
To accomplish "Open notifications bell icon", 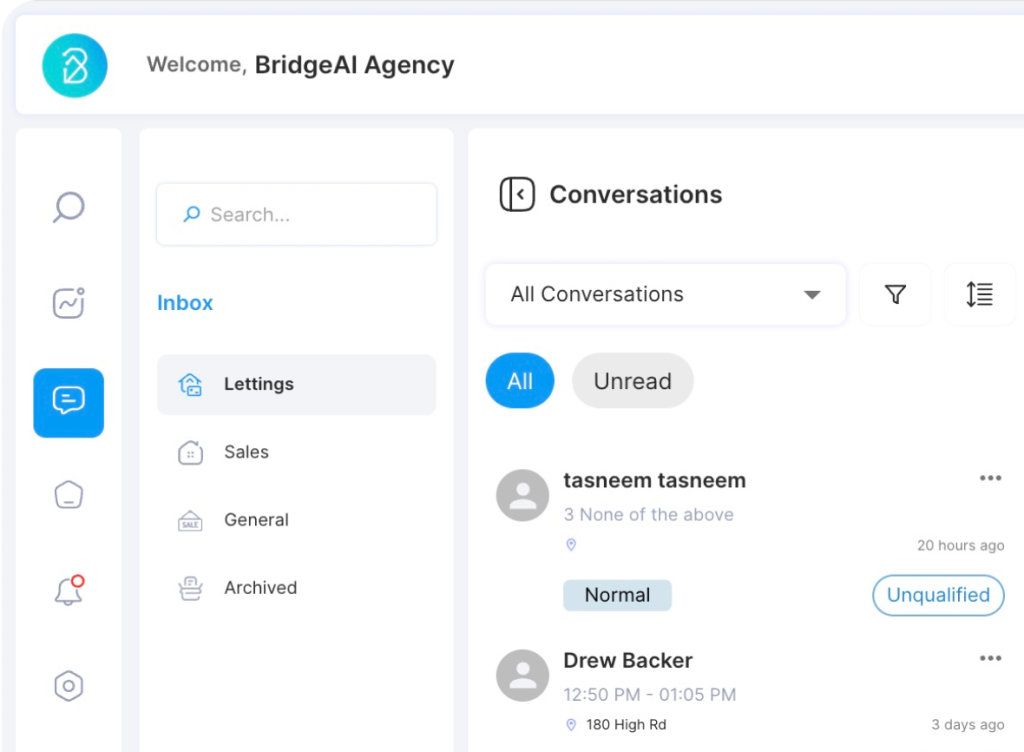I will coord(68,590).
